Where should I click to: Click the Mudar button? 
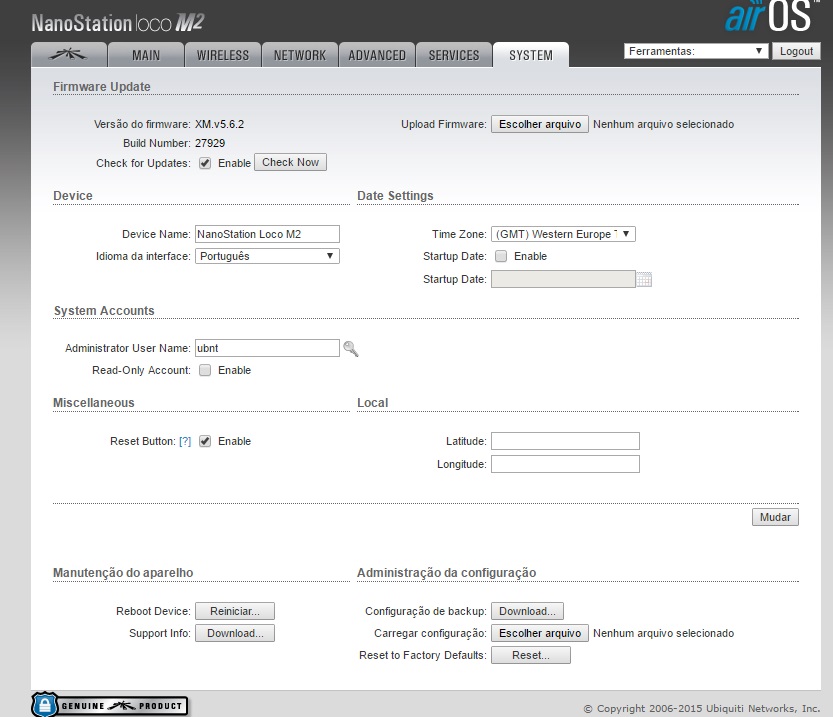775,517
